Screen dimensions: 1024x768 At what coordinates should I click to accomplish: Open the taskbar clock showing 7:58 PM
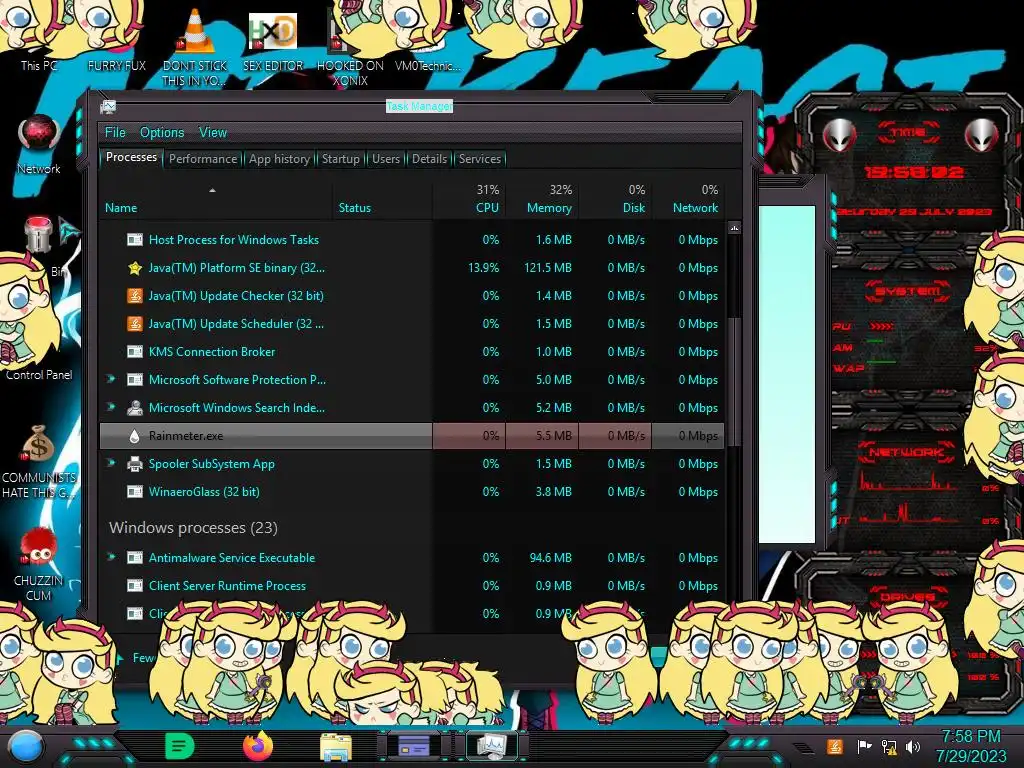click(971, 746)
